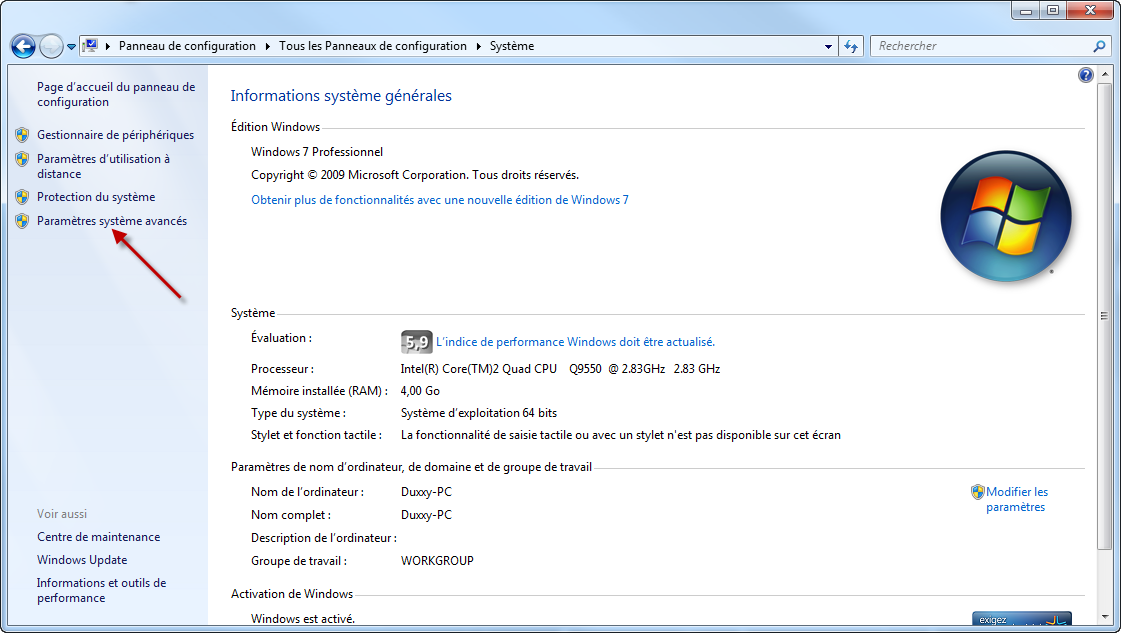Viewport: 1121px width, 633px height.
Task: Click the scrollbar up arrow
Action: tap(1105, 74)
